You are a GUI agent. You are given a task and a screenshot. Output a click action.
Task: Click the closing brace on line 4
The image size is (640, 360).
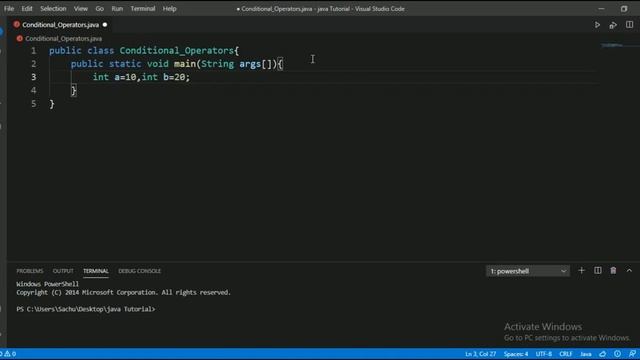tap(73, 91)
